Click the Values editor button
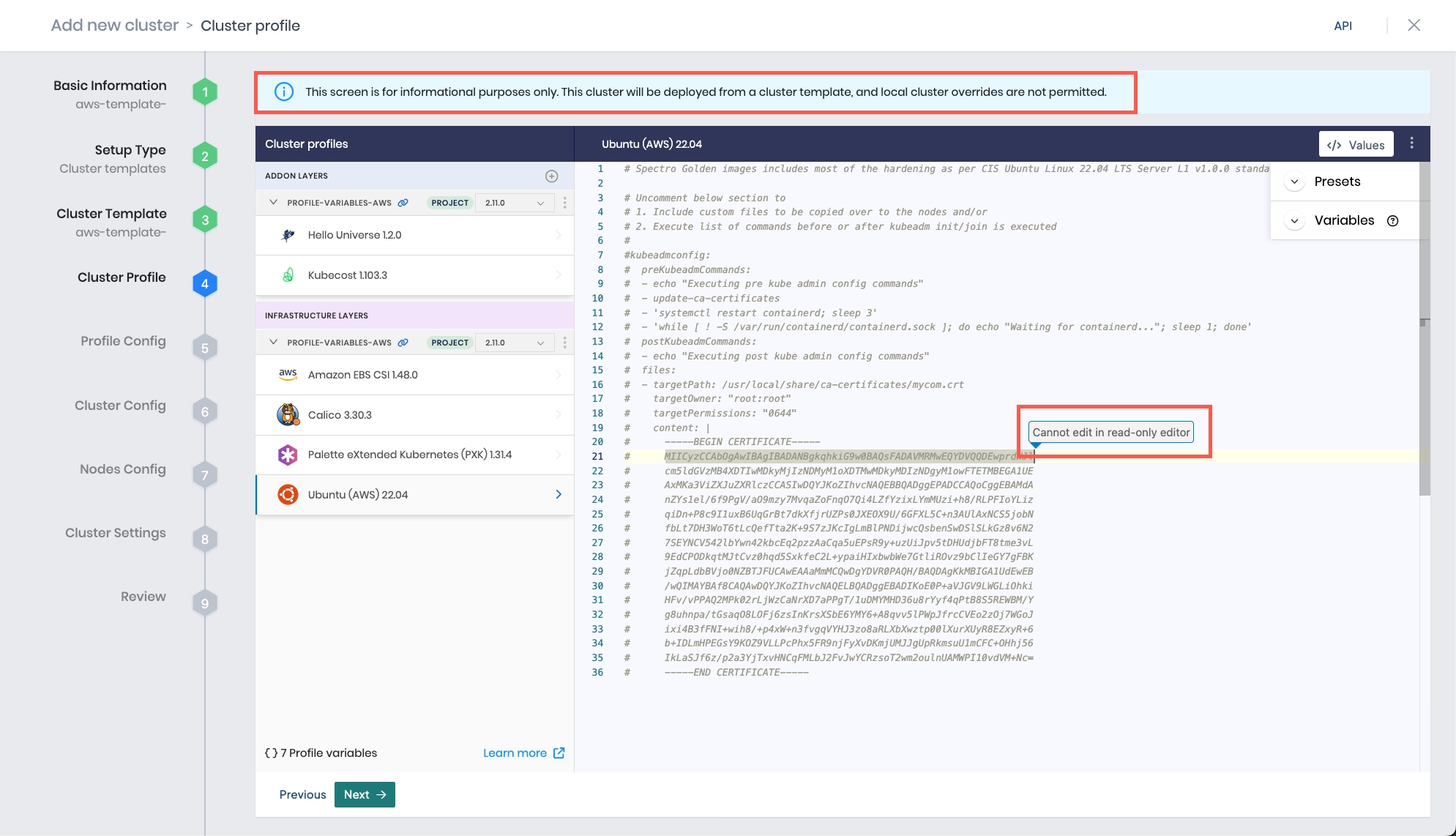1456x836 pixels. [1356, 144]
